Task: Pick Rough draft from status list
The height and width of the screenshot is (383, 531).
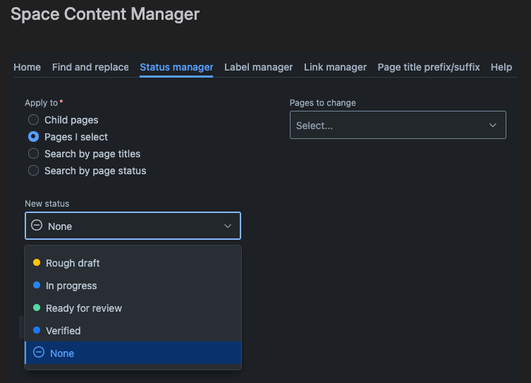Action: pyautogui.click(x=133, y=263)
